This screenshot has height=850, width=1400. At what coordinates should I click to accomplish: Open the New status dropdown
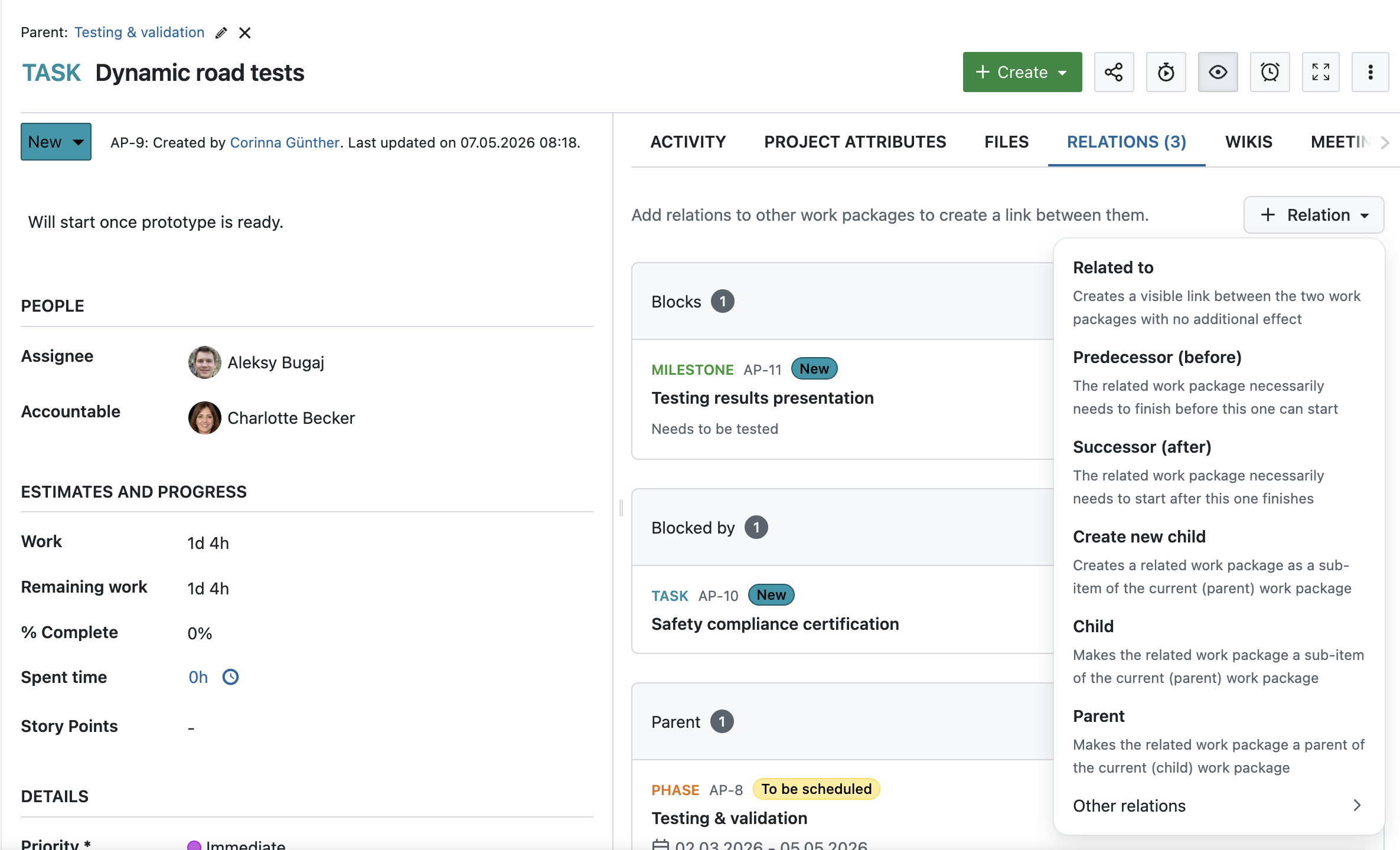tap(56, 142)
